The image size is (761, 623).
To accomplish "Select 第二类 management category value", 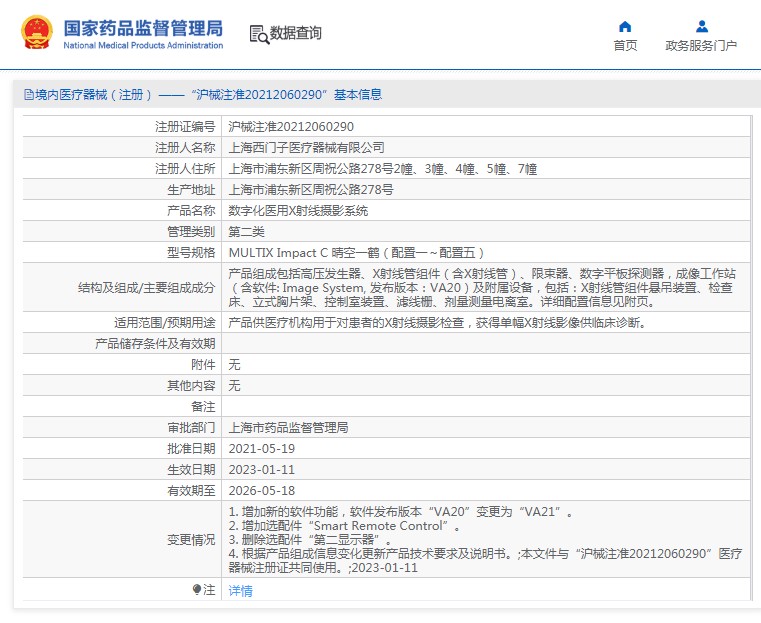I will click(247, 231).
